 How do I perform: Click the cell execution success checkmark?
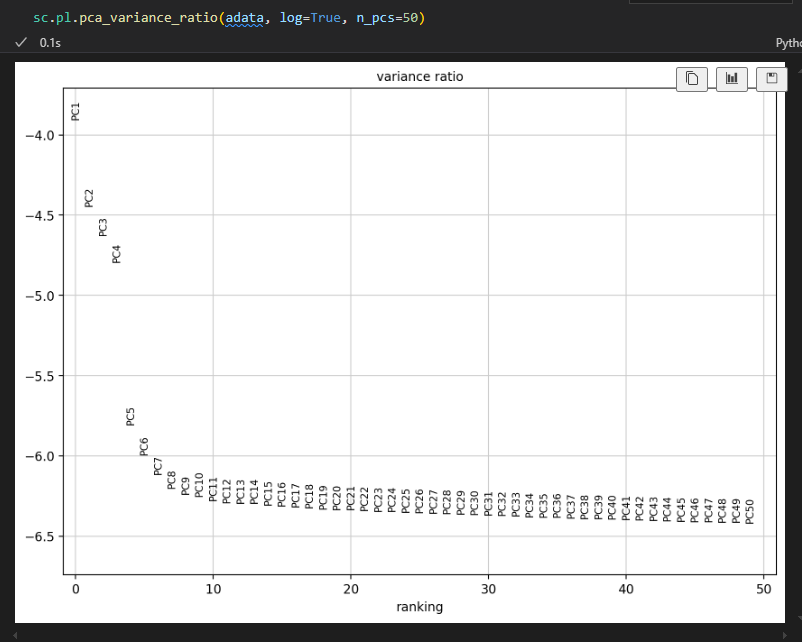[20, 42]
